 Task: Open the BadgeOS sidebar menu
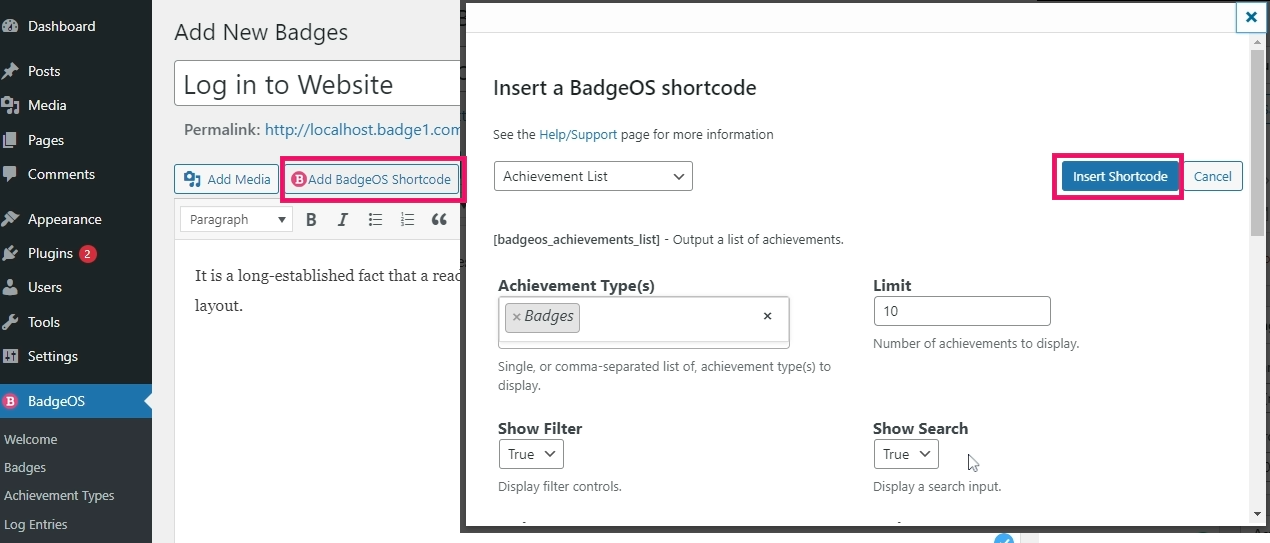point(56,402)
